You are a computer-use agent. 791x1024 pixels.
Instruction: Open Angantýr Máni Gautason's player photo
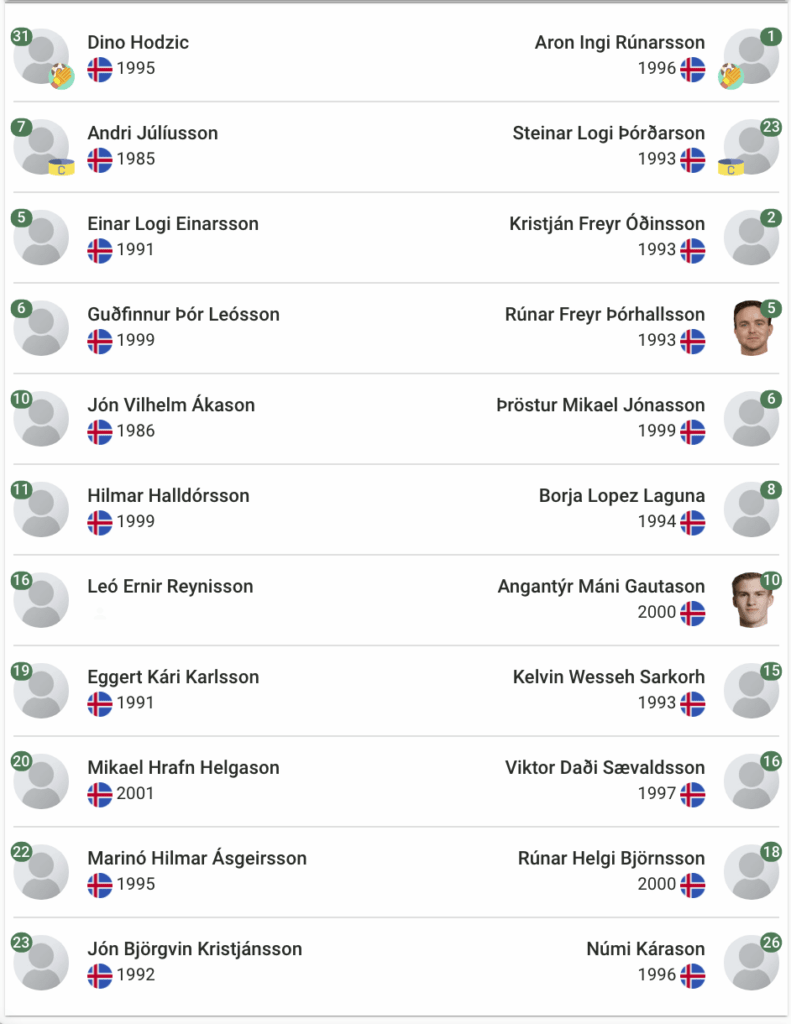(x=752, y=600)
